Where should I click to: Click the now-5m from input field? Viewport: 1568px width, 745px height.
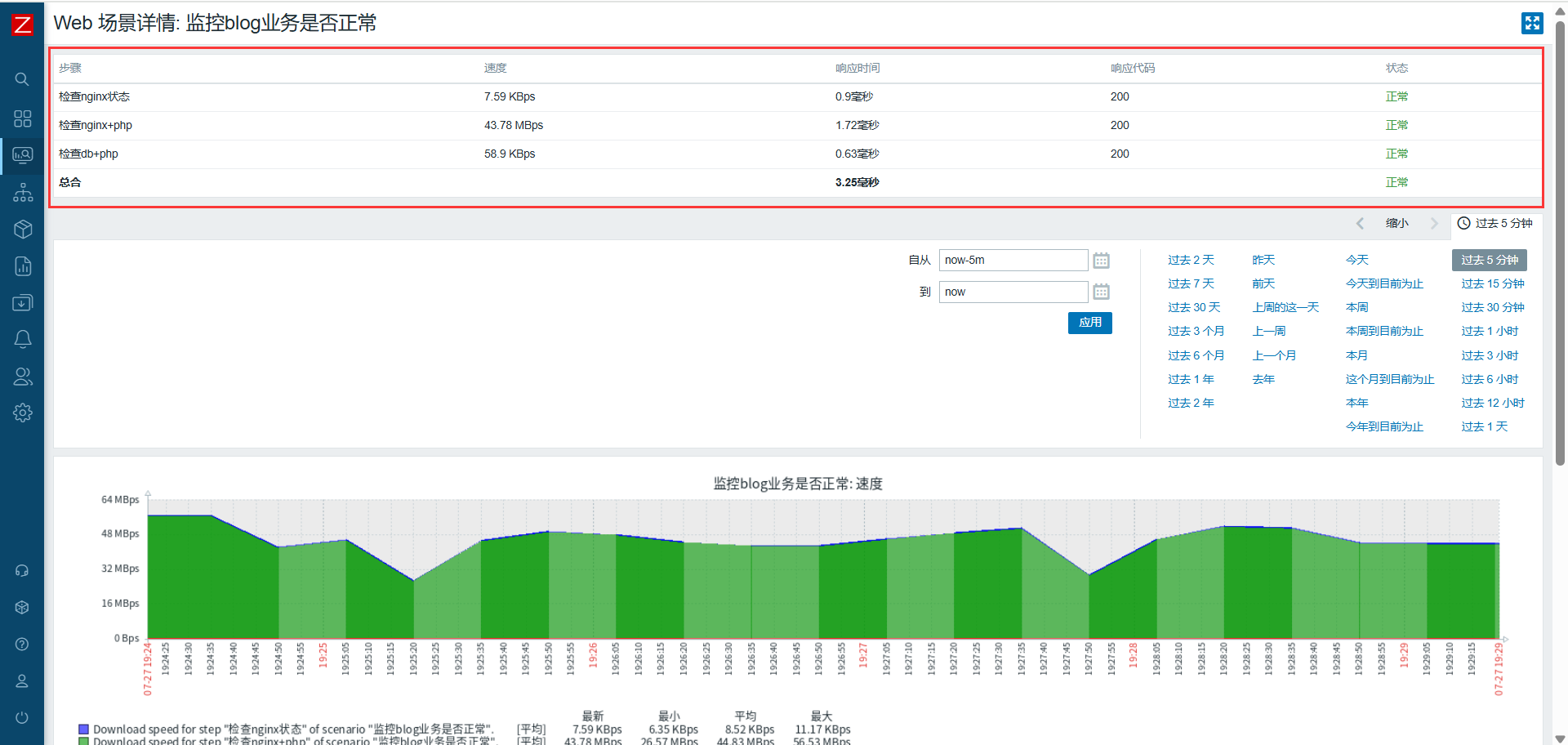pos(1013,261)
